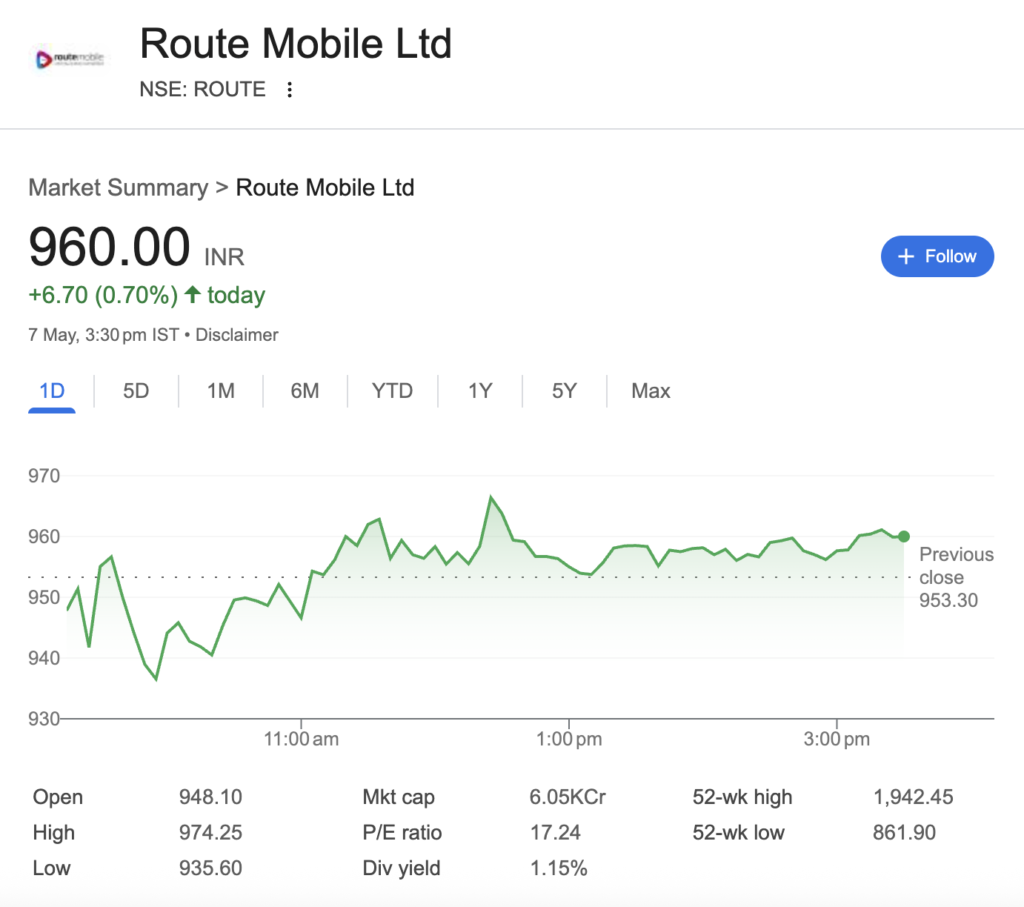Click the 52-wk low value 861.90
The image size is (1024, 907).
[x=904, y=833]
